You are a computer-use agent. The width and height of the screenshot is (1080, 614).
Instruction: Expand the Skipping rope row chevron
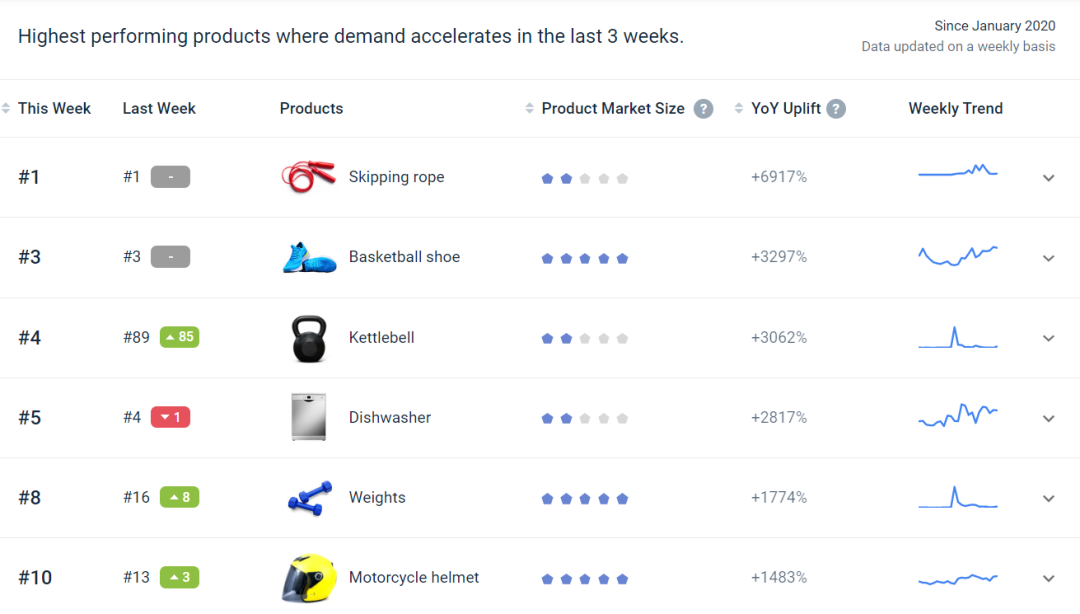click(1048, 178)
